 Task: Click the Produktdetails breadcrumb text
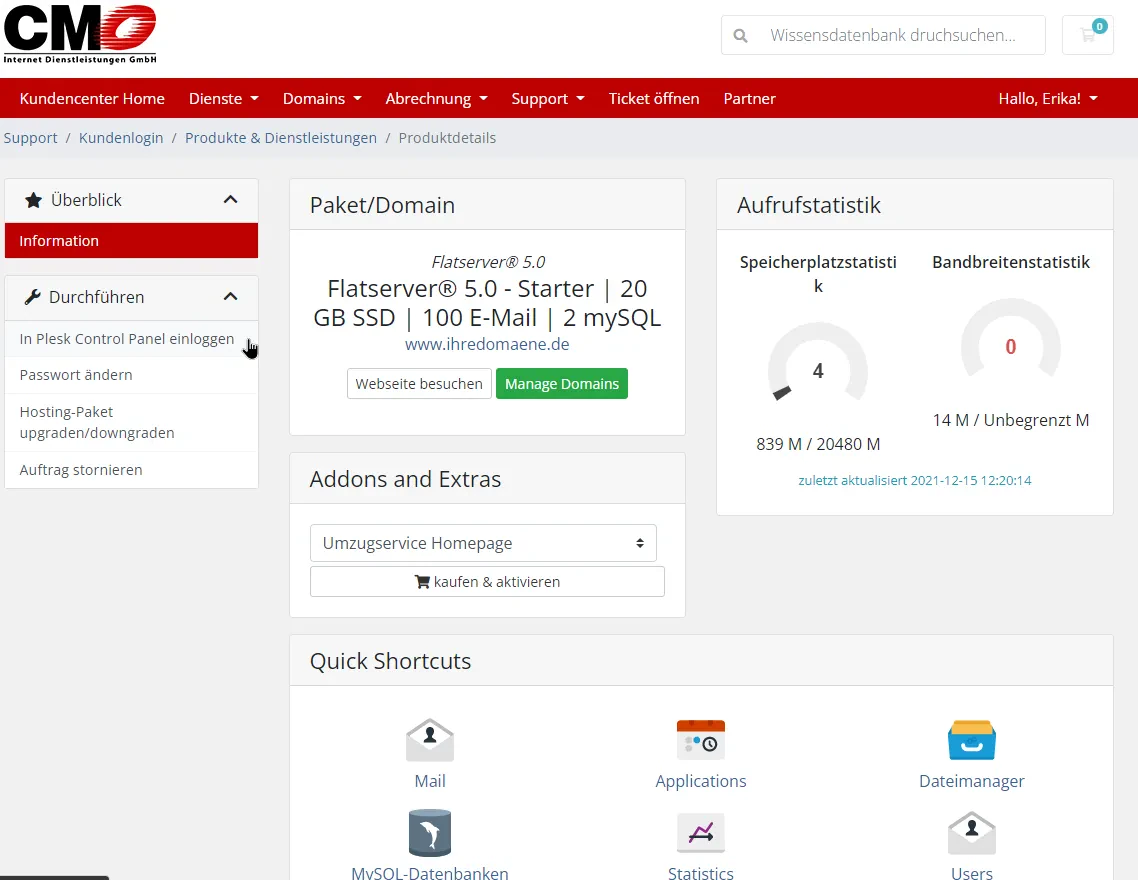[447, 138]
